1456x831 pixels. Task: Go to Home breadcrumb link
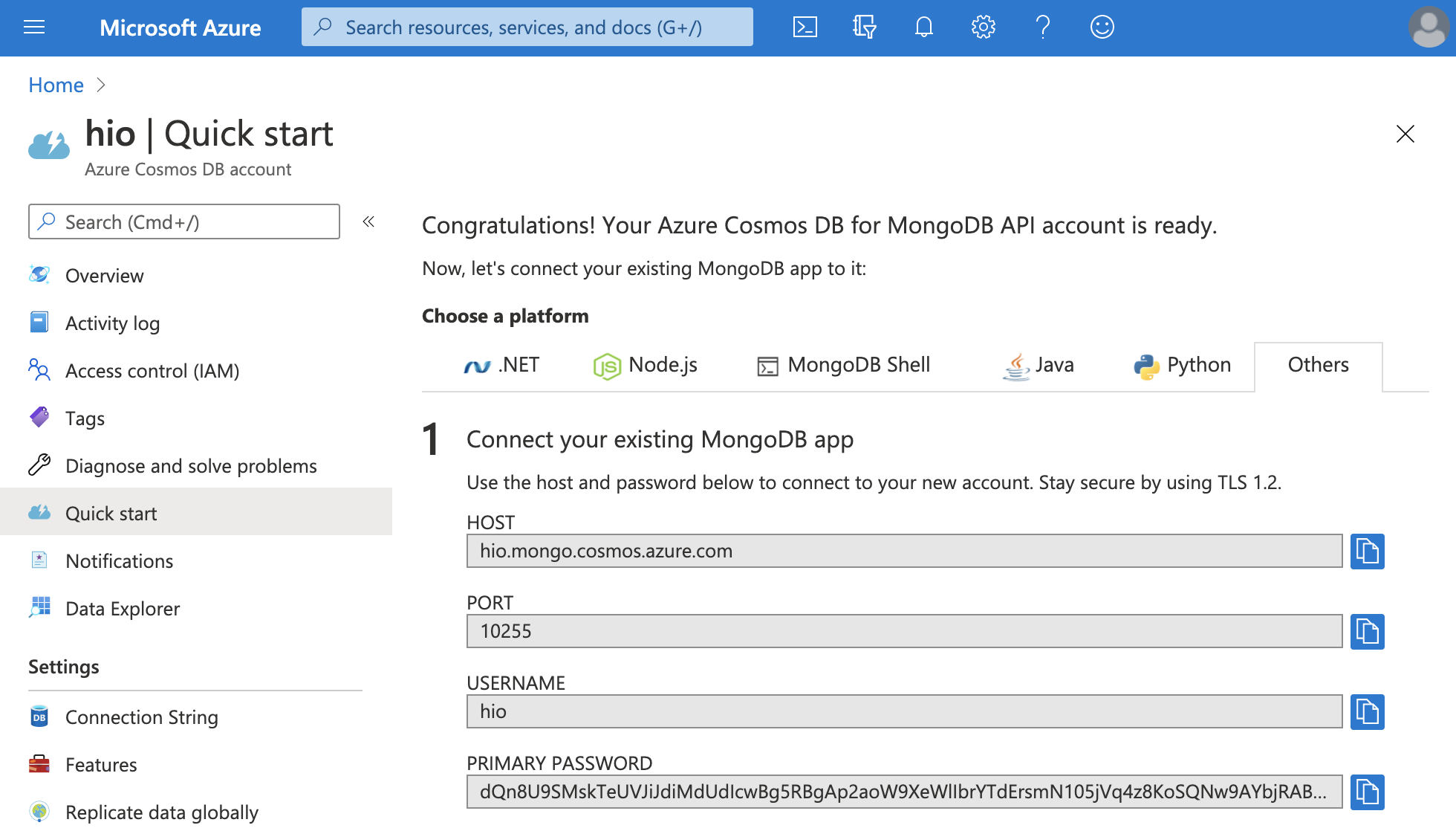(56, 85)
